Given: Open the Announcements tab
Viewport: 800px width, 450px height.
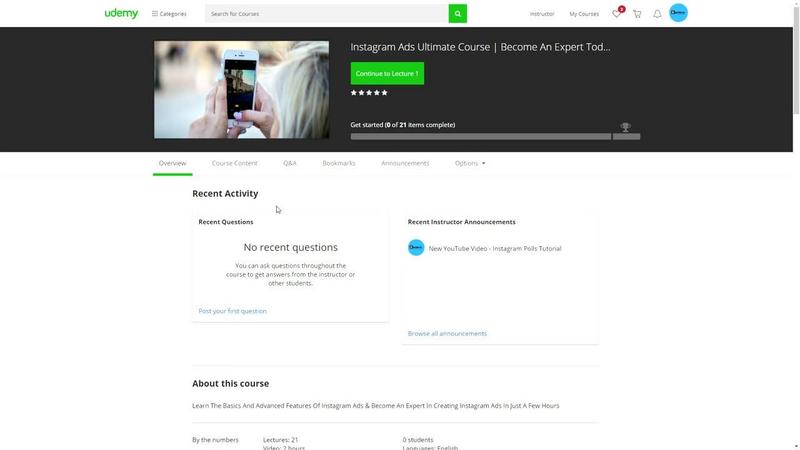Looking at the screenshot, I should 405,163.
